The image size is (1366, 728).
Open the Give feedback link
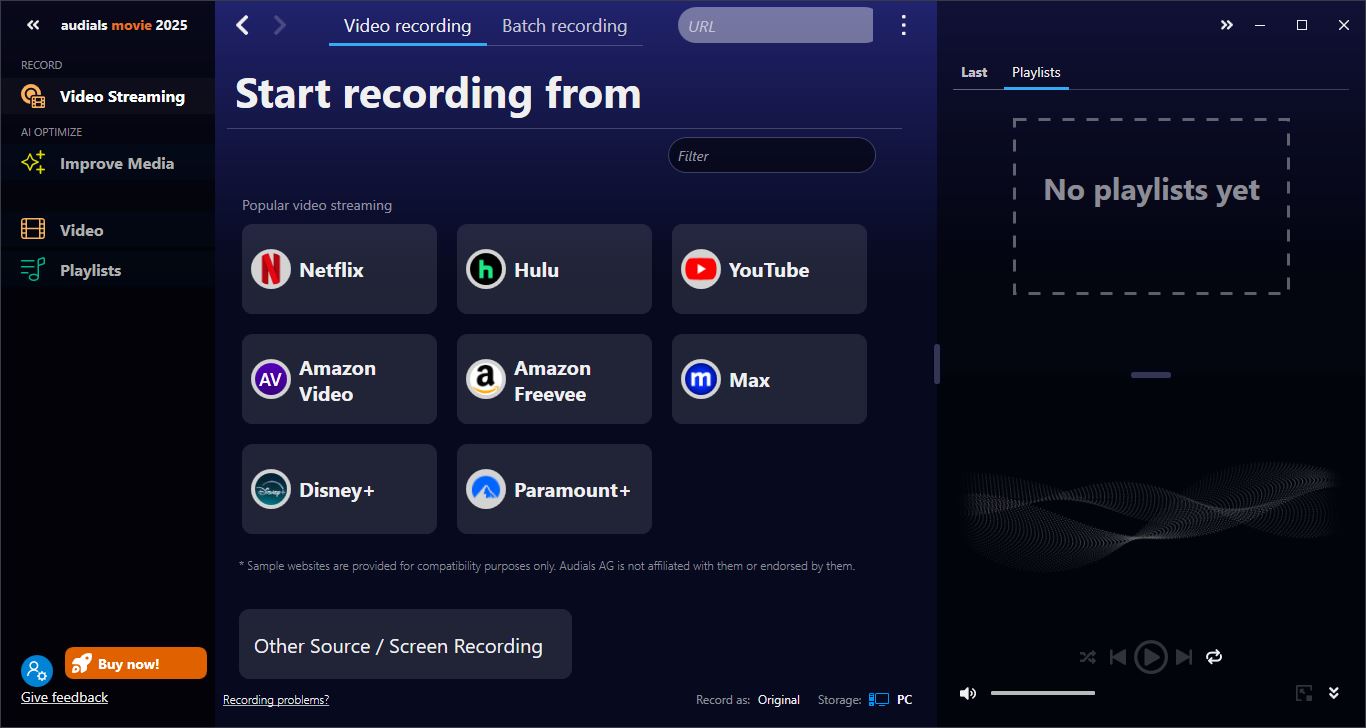[64, 697]
